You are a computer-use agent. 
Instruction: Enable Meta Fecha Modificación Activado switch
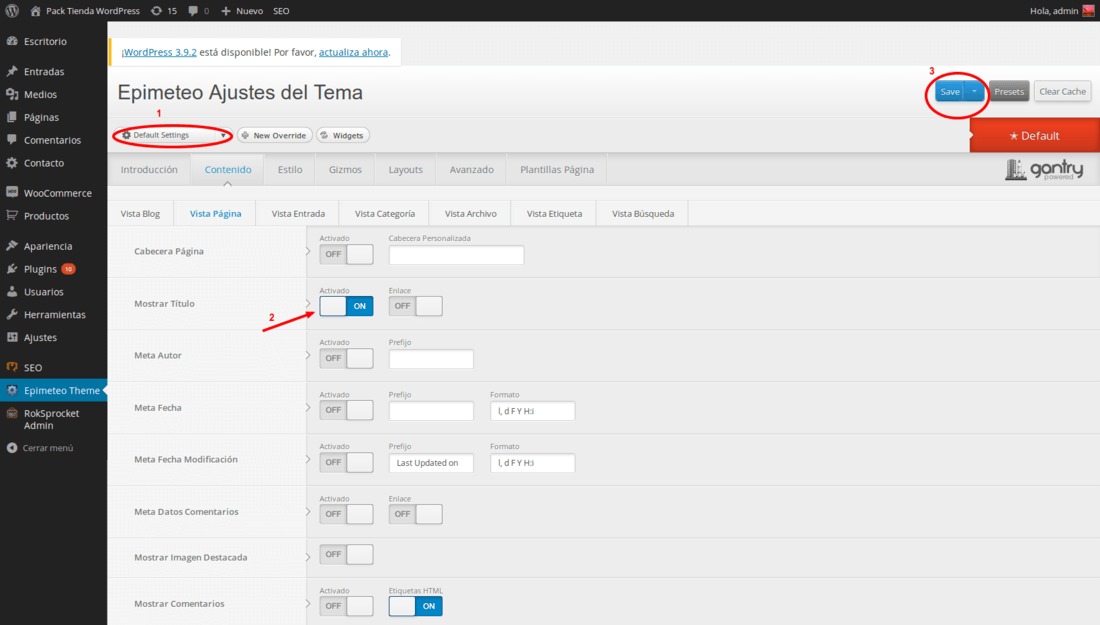click(x=346, y=462)
